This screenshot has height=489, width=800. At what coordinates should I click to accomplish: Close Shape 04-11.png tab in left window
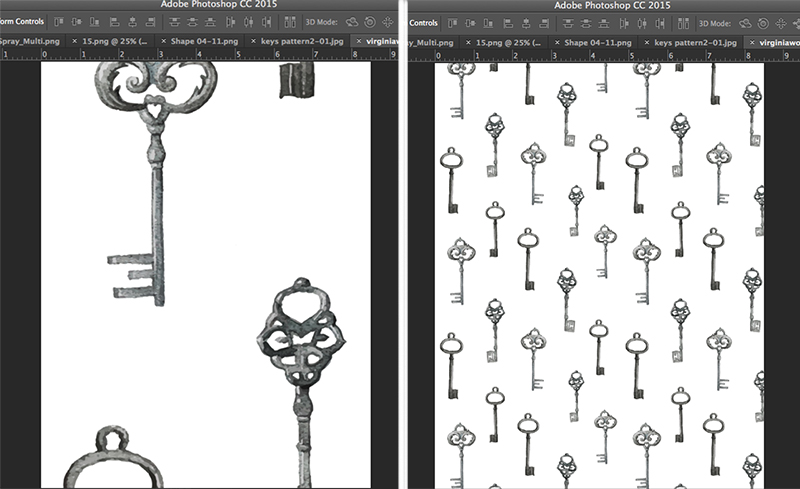tap(163, 41)
